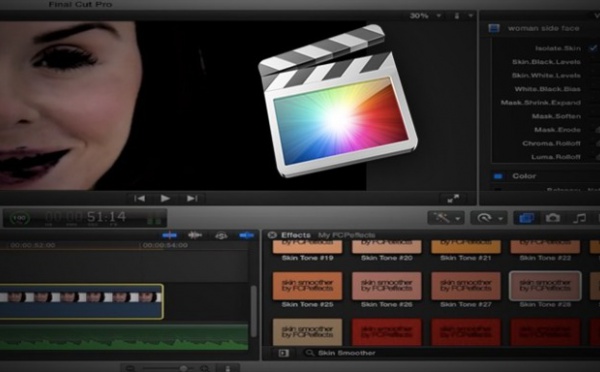The height and width of the screenshot is (372, 600).
Task: Open the Photos browser camera icon
Action: [553, 218]
